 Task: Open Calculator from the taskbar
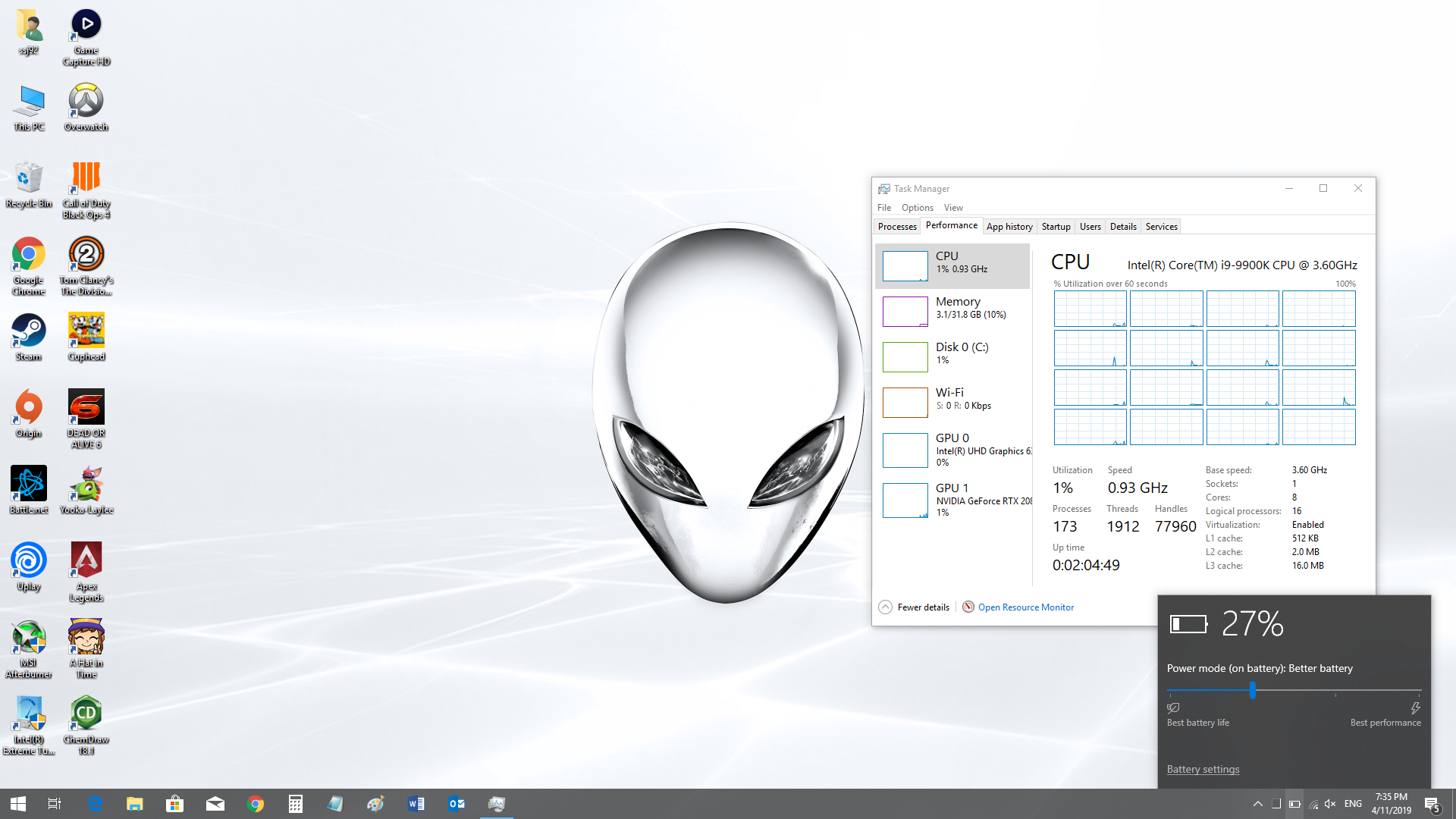tap(296, 804)
